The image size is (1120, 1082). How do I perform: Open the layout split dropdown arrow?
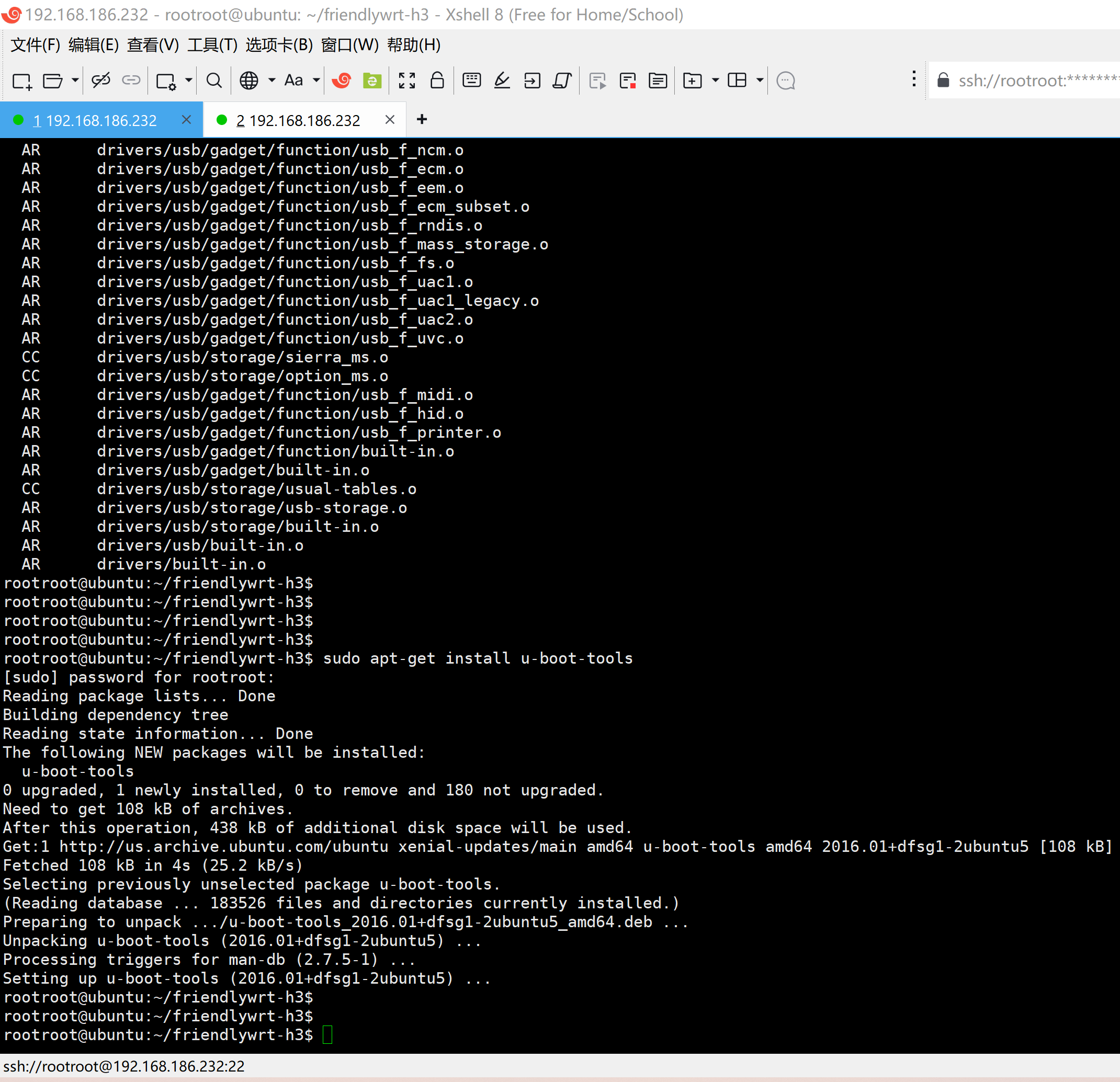point(760,81)
